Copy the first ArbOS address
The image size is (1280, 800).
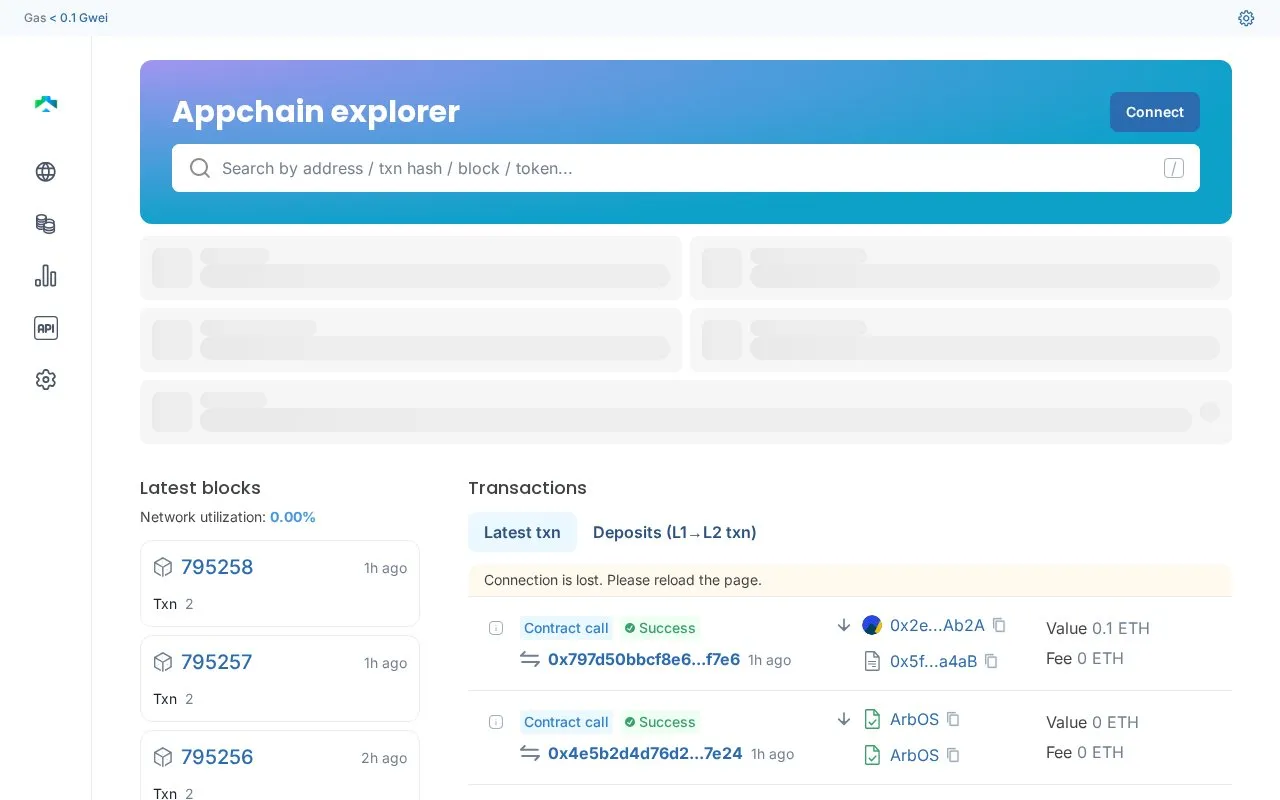[953, 719]
